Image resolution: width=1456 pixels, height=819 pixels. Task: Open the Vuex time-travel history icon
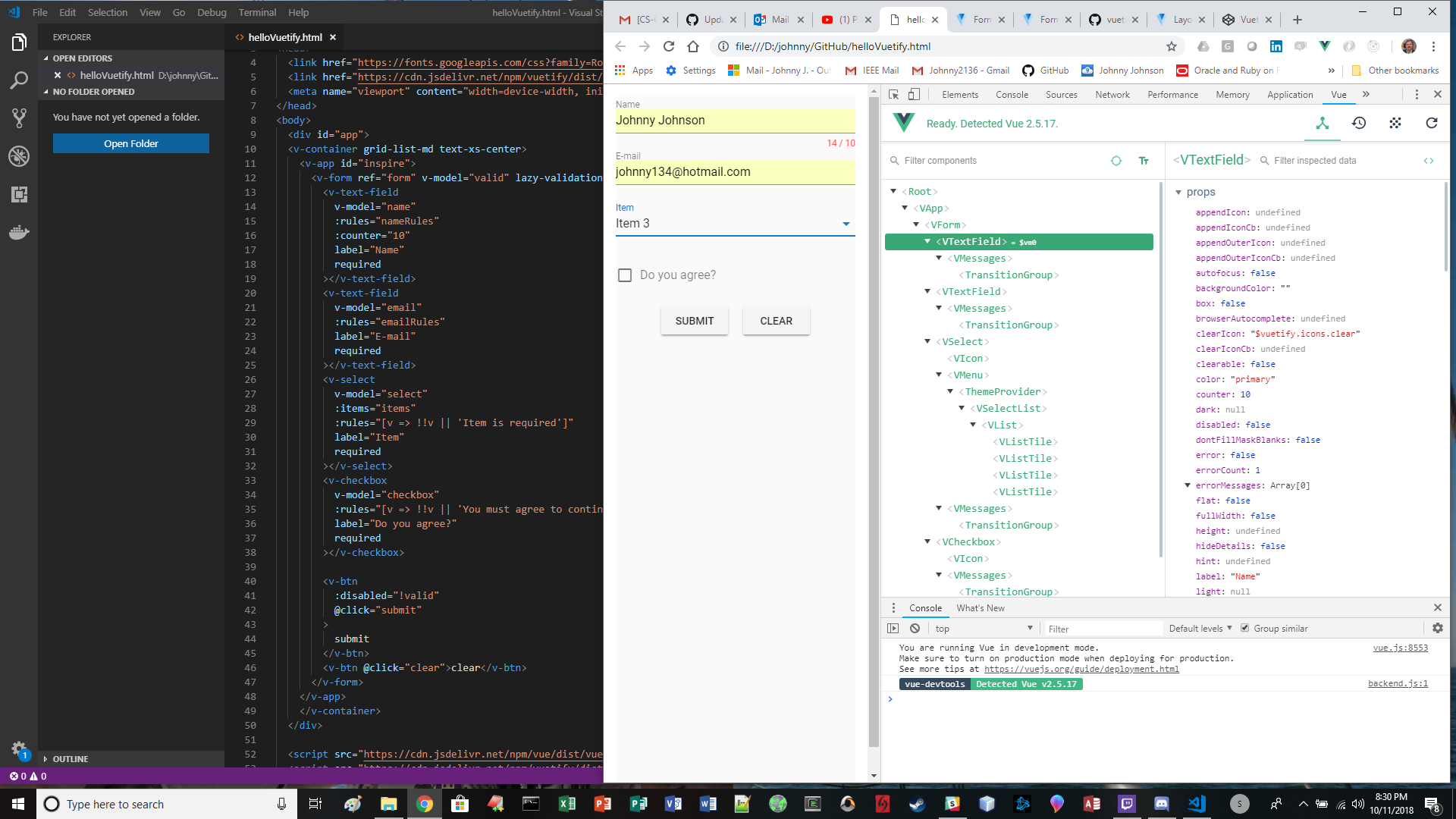click(x=1359, y=123)
